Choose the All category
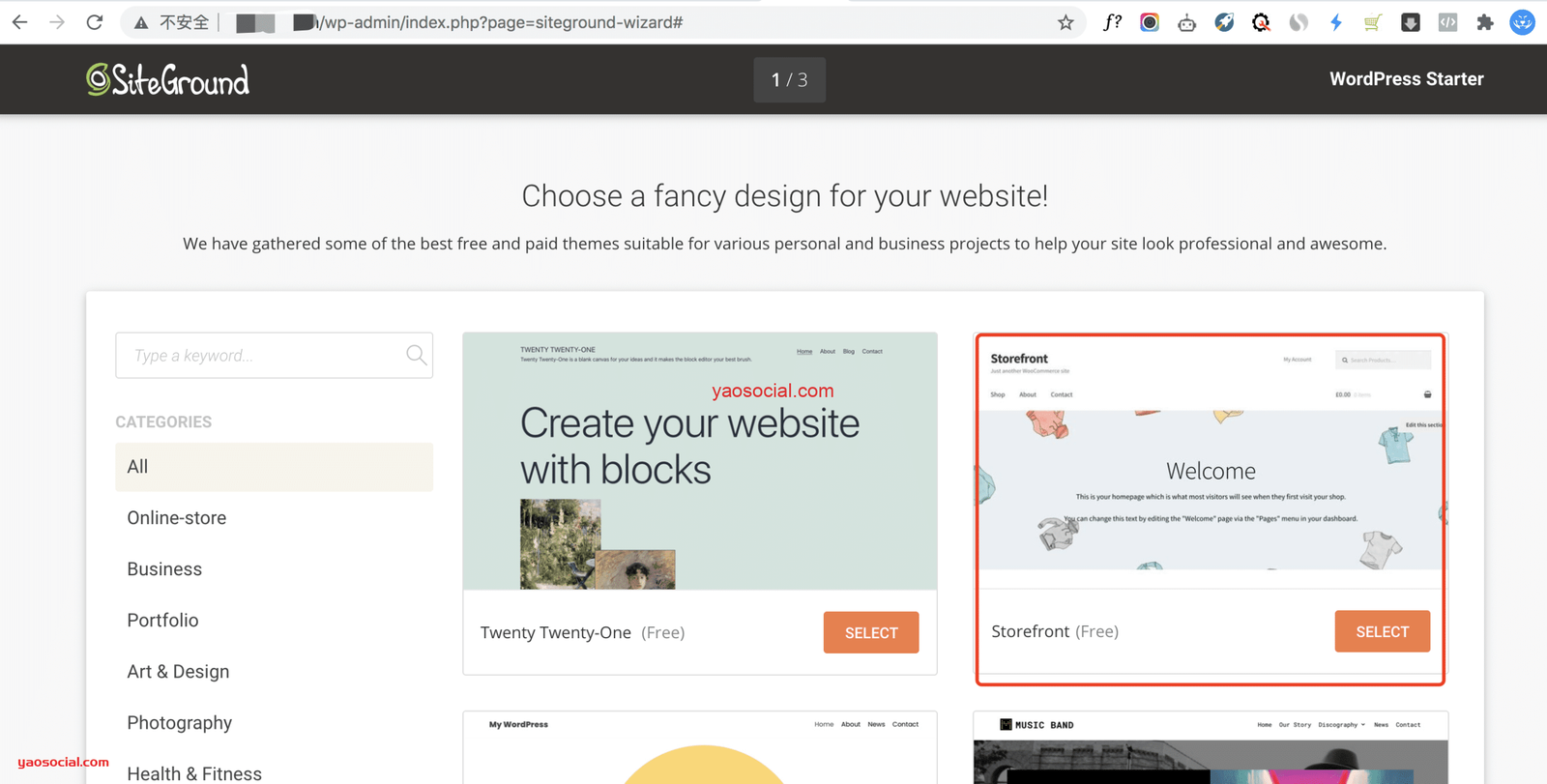The image size is (1547, 784). click(274, 467)
